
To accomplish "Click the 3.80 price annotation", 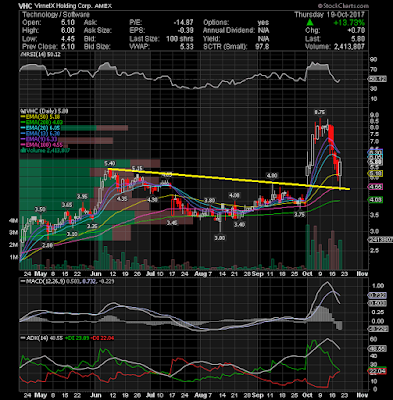I will tap(210, 200).
